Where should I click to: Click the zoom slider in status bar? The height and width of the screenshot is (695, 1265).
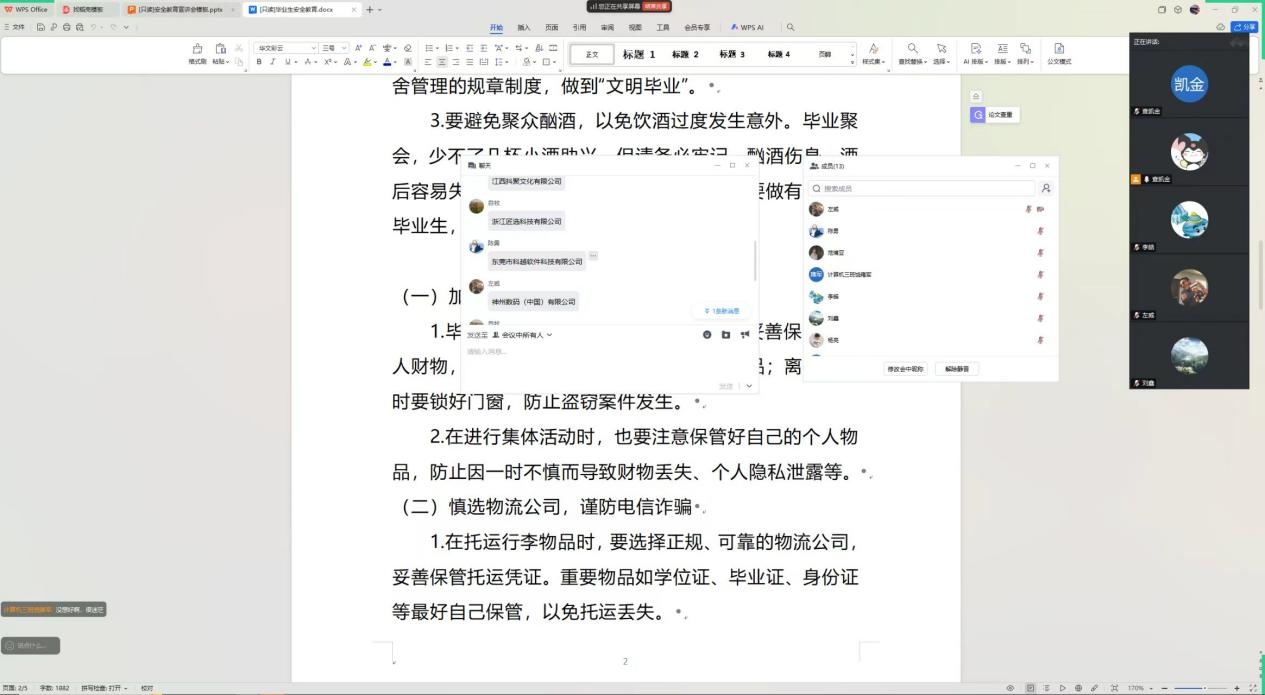[x=1204, y=688]
